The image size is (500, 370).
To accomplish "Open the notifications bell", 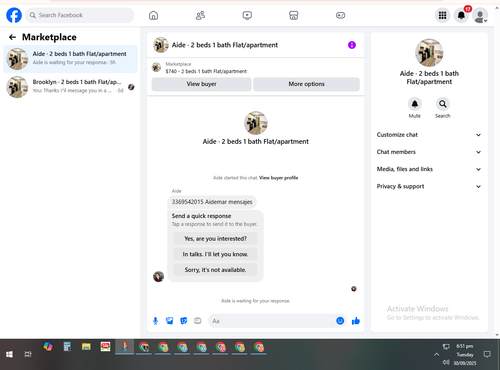I will coord(461,15).
